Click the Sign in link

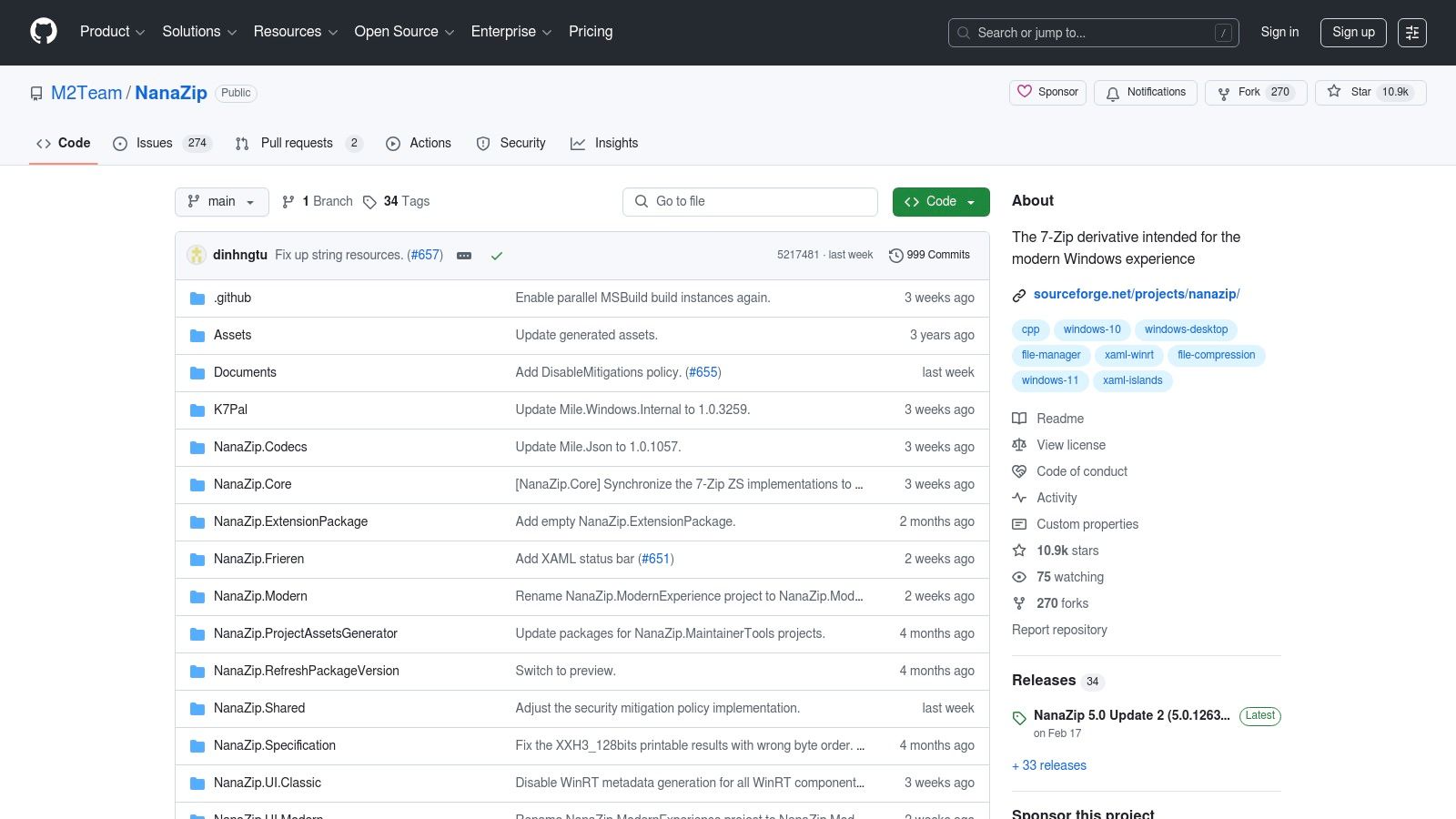point(1279,32)
